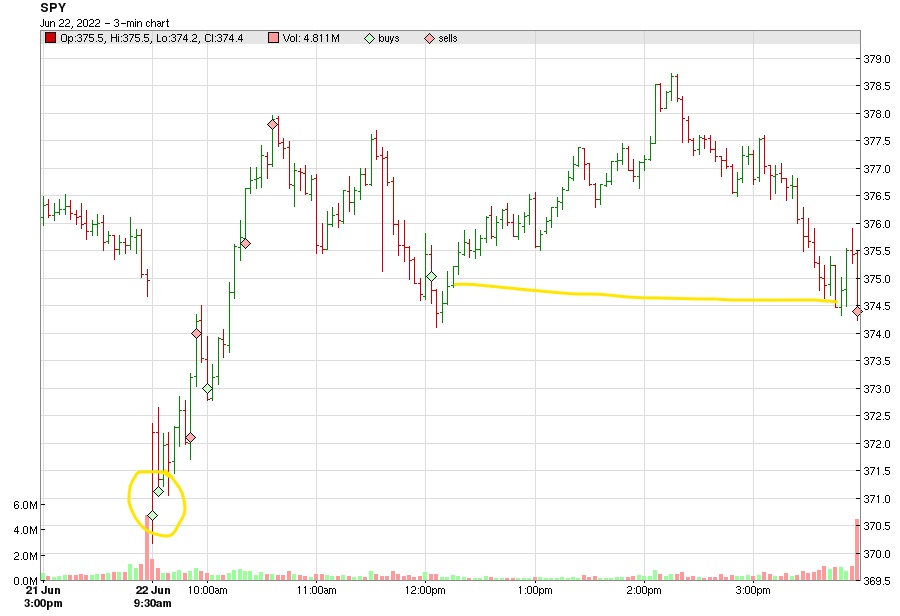The width and height of the screenshot is (900, 616).
Task: Select the final sell marker at 374.4 close
Action: [857, 311]
